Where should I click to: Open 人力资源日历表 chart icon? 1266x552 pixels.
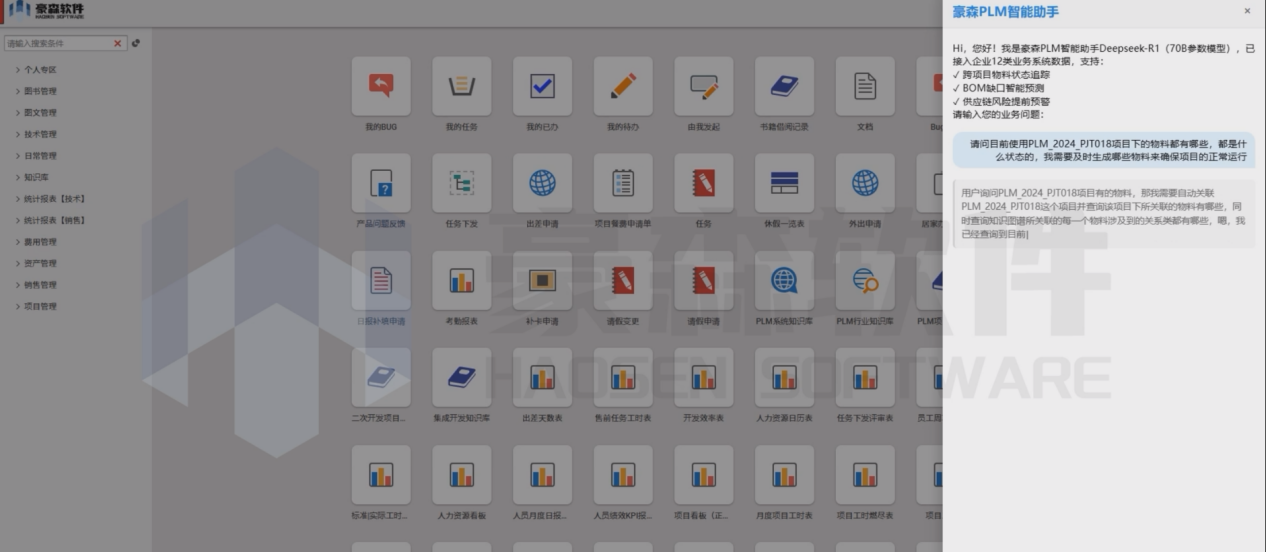click(784, 377)
